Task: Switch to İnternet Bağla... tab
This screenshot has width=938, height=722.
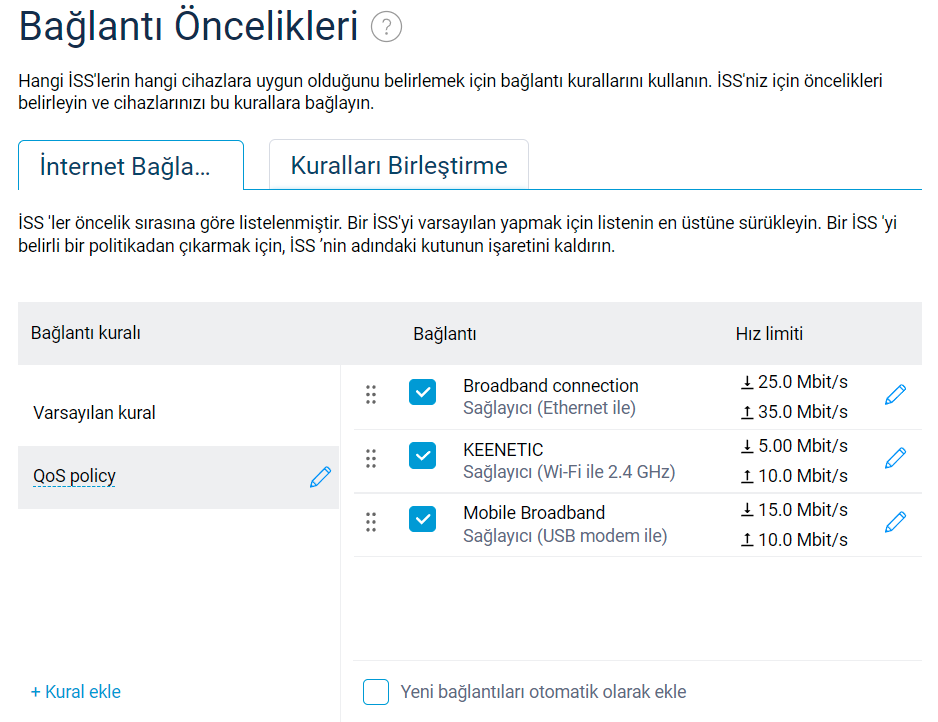Action: pyautogui.click(x=131, y=166)
